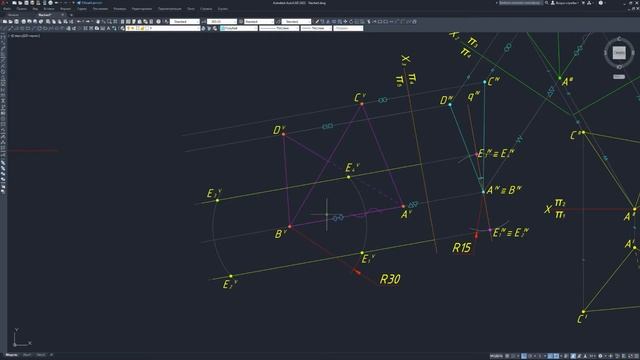Viewport: 640px width, 360px height.
Task: Click Undo arrow in standard toolbar
Action: point(79,22)
